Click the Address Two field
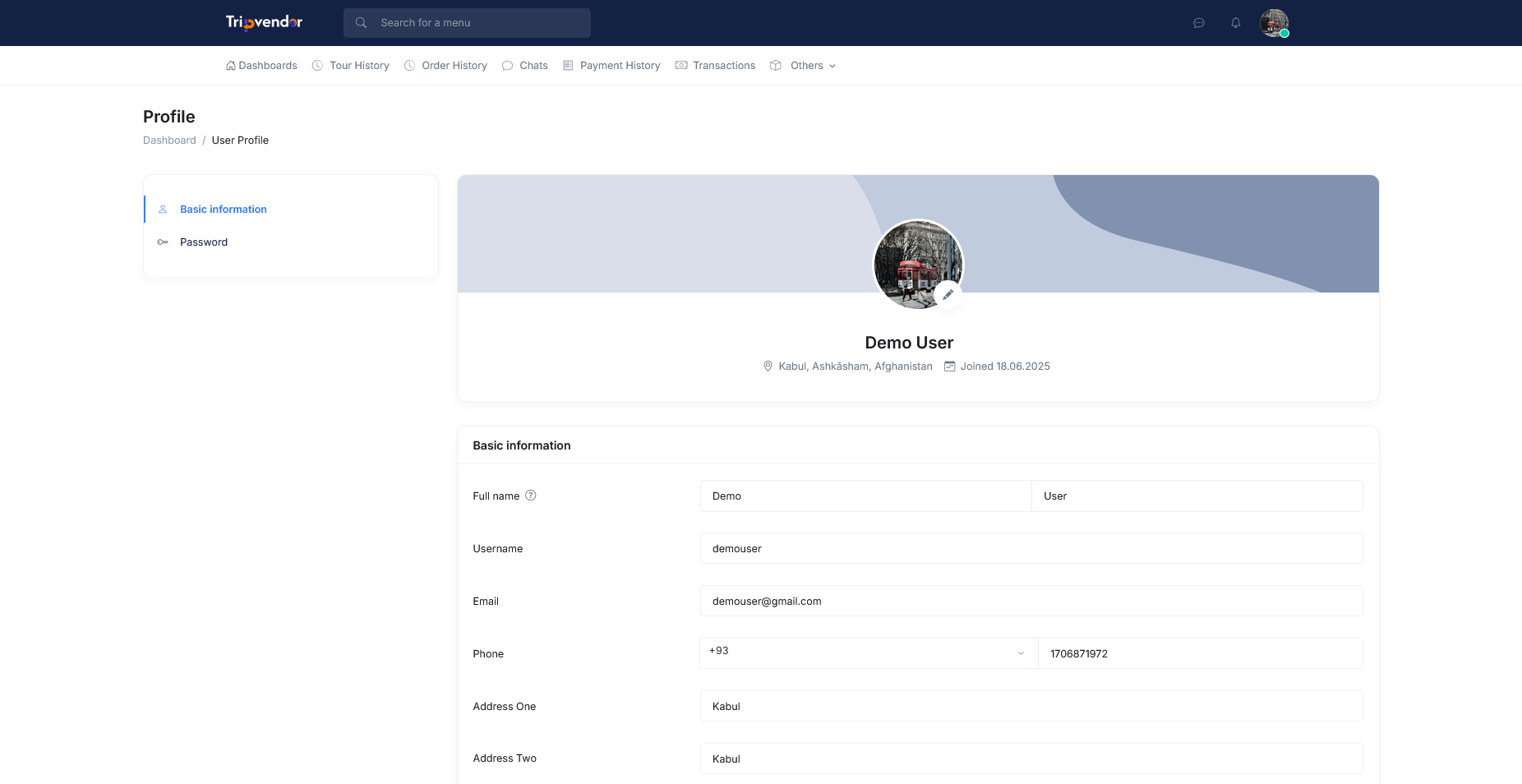 click(x=1031, y=759)
